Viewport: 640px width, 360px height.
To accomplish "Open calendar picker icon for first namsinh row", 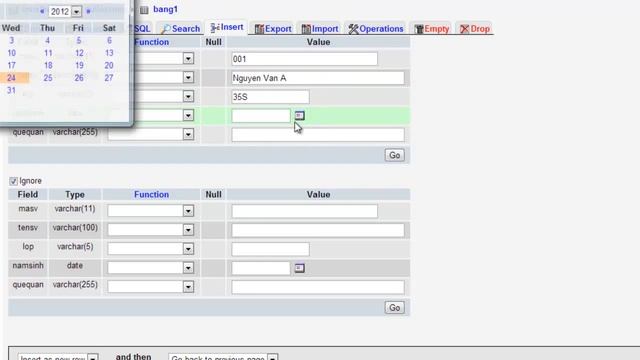I will (300, 116).
